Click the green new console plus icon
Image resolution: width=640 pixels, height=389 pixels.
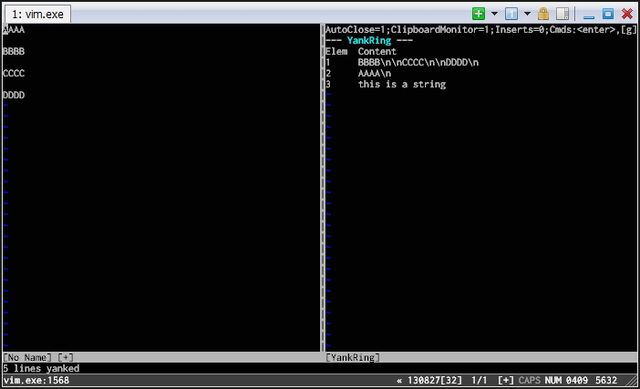click(x=478, y=13)
